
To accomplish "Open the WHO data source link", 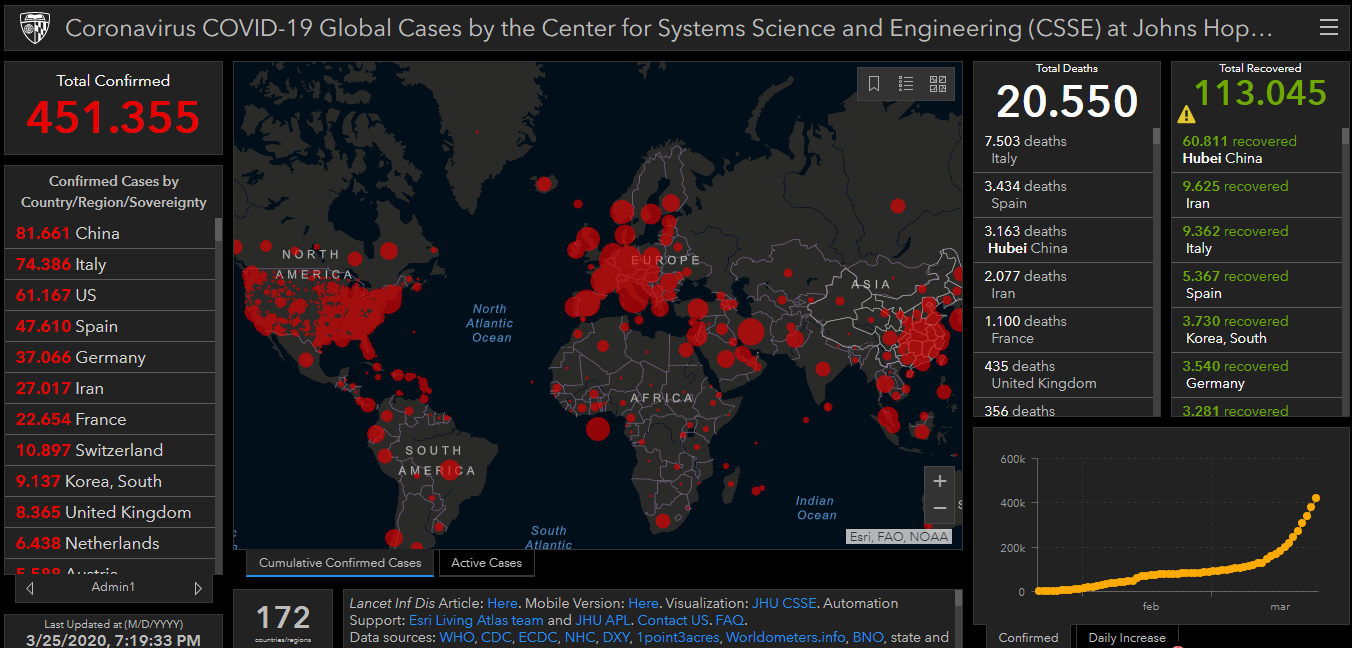I will coord(456,637).
